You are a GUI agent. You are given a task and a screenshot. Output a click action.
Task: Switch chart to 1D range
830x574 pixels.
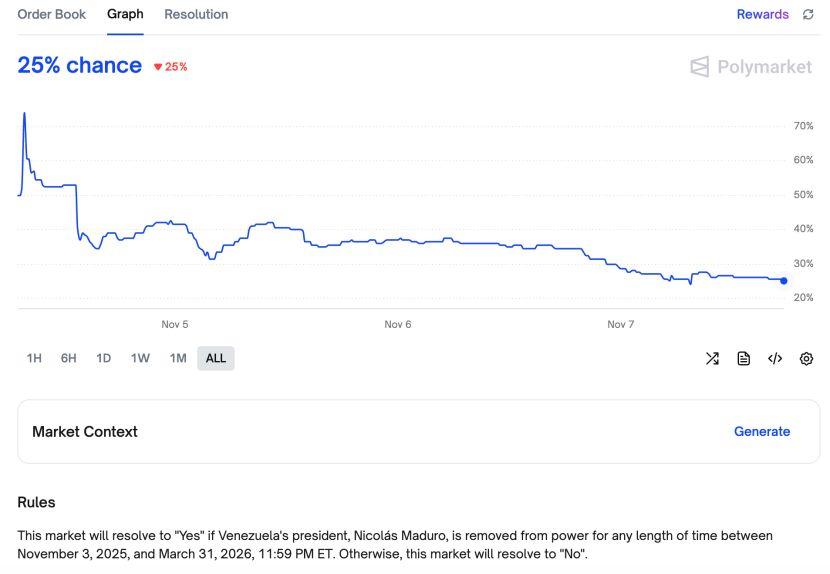click(103, 358)
